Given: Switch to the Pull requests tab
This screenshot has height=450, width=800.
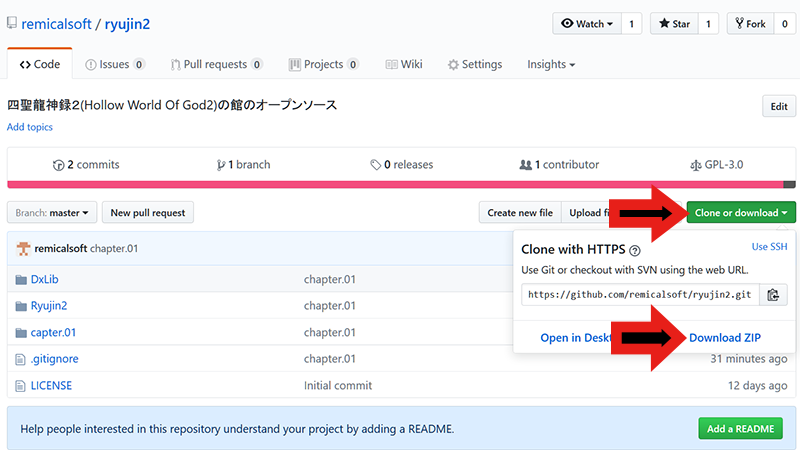Looking at the screenshot, I should (x=216, y=64).
